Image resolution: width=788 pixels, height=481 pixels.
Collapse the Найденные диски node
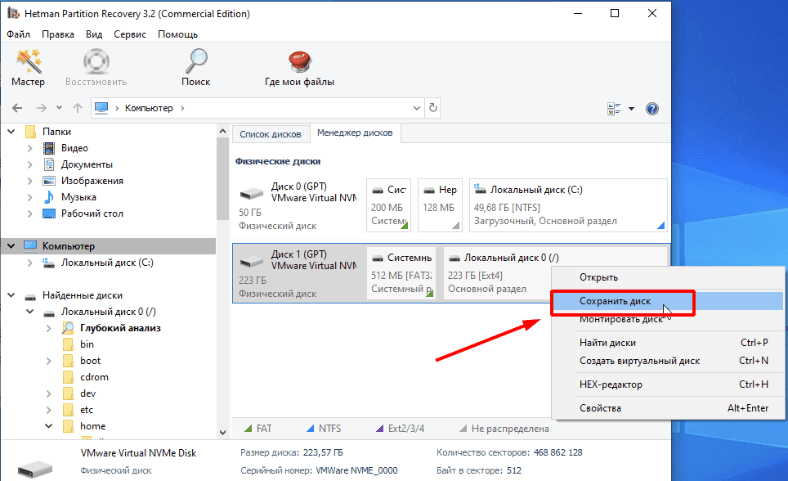point(11,296)
